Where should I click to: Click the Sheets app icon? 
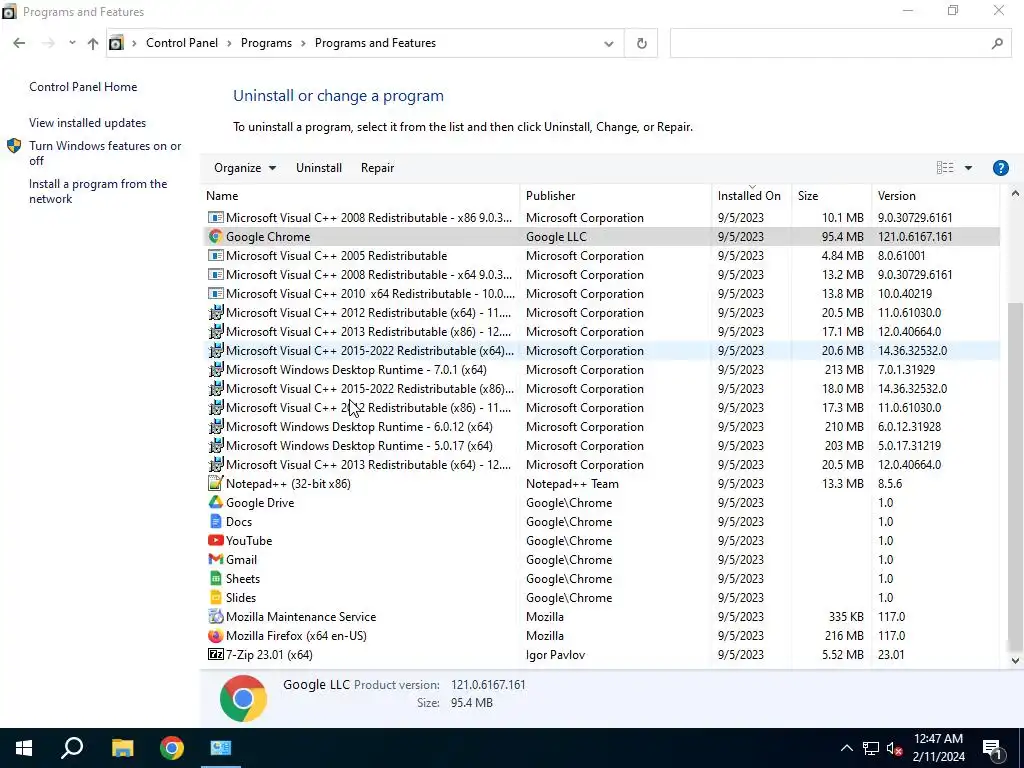click(x=215, y=578)
